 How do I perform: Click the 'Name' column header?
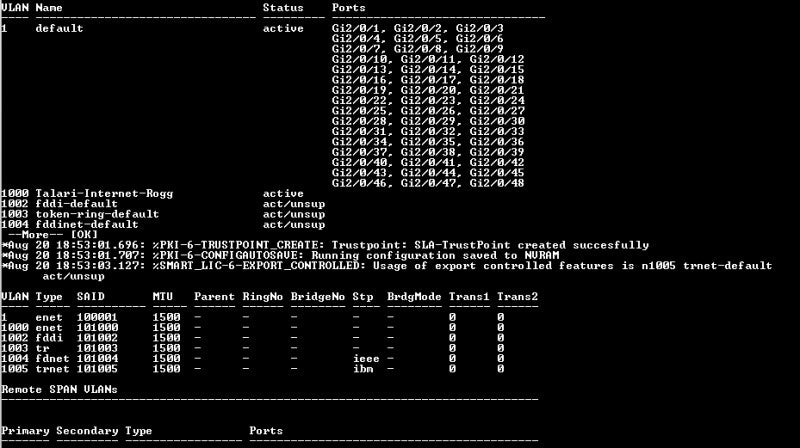click(x=49, y=8)
